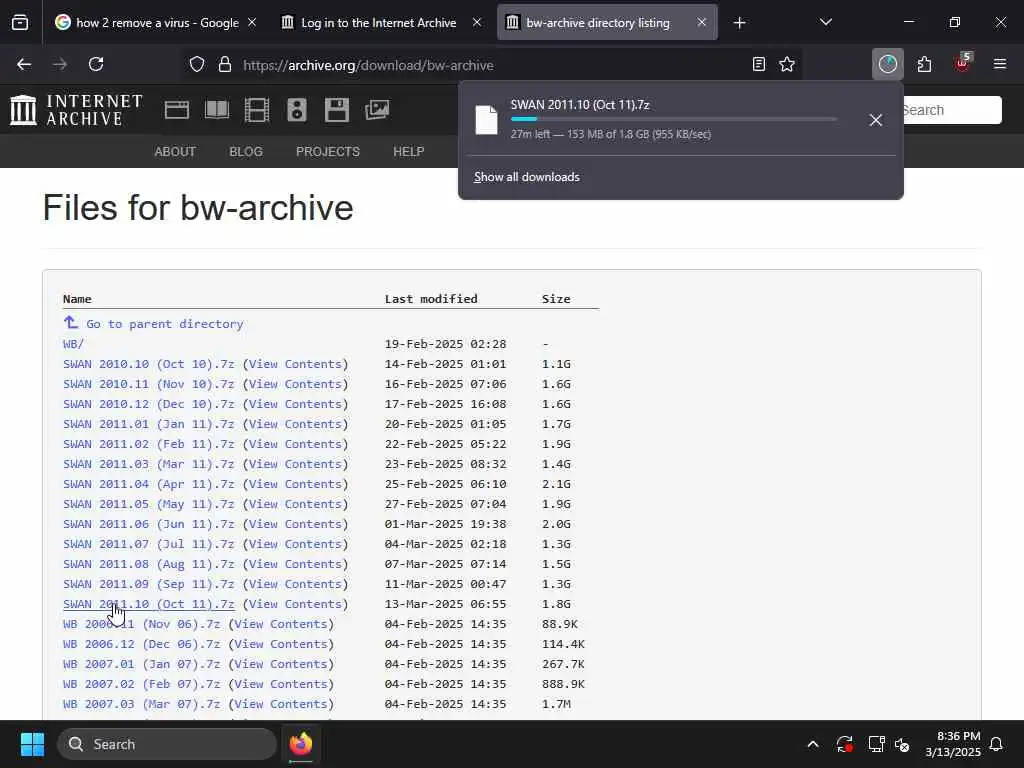Click Firefox icon in the taskbar

click(301, 744)
